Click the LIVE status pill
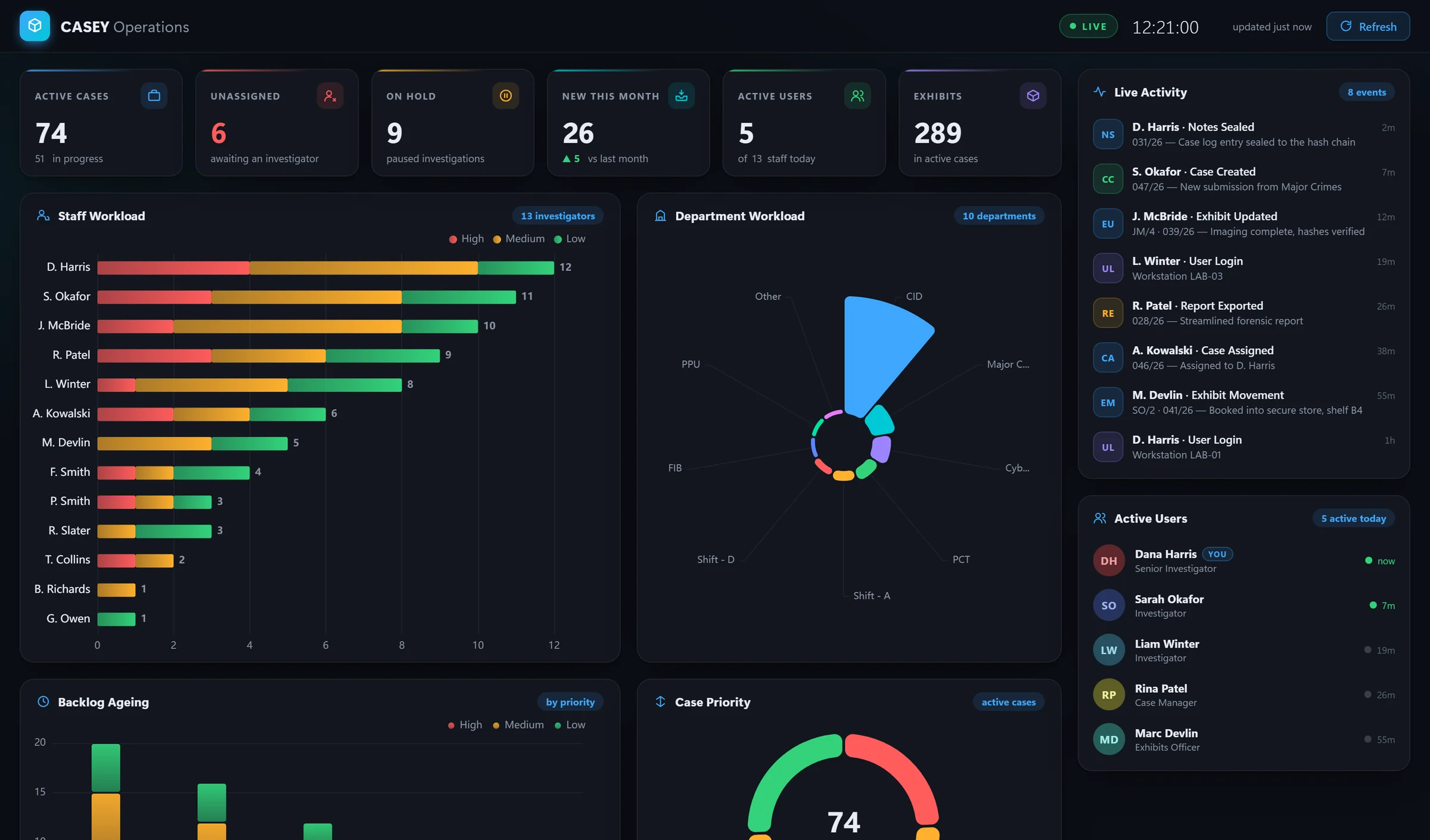Viewport: 1430px width, 840px height. tap(1088, 26)
